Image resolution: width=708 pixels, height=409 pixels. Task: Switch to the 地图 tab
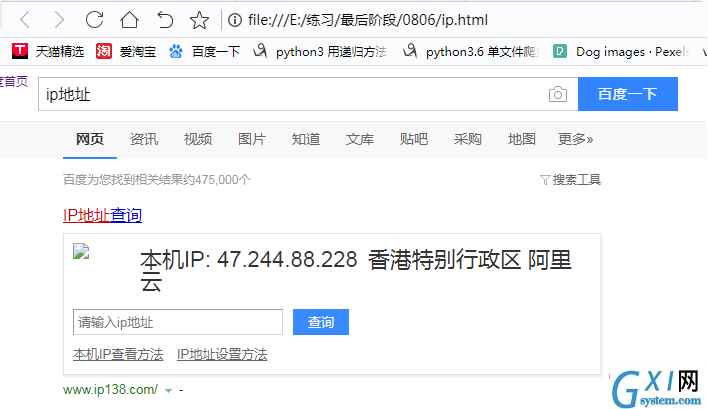tap(522, 139)
